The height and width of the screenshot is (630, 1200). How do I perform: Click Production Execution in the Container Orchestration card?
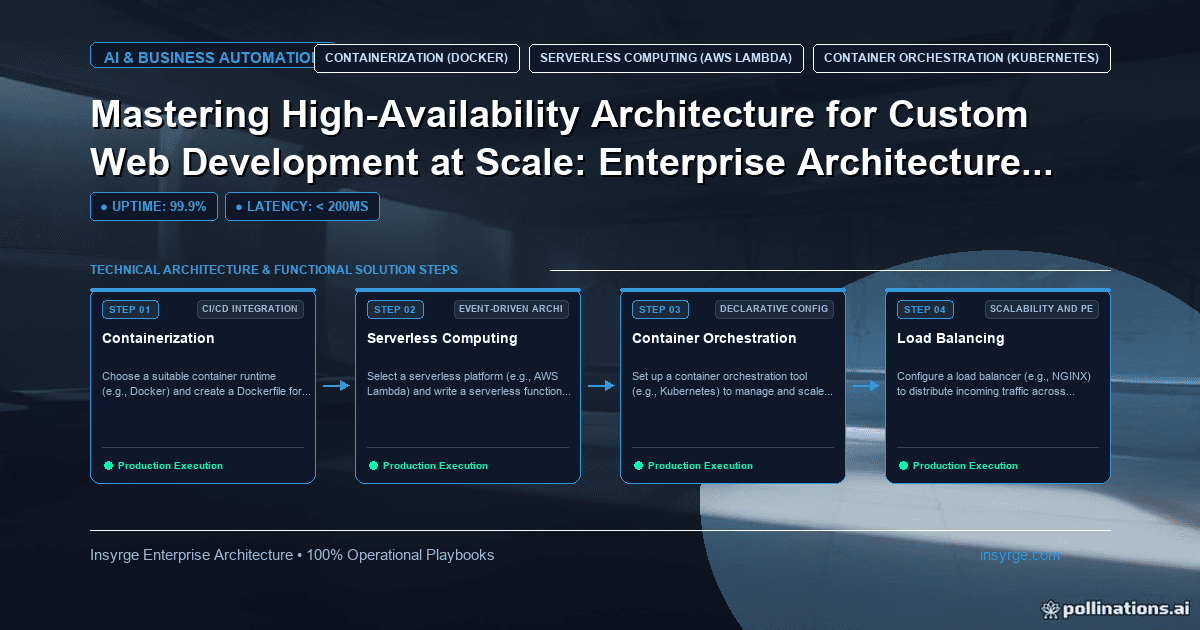(x=700, y=466)
